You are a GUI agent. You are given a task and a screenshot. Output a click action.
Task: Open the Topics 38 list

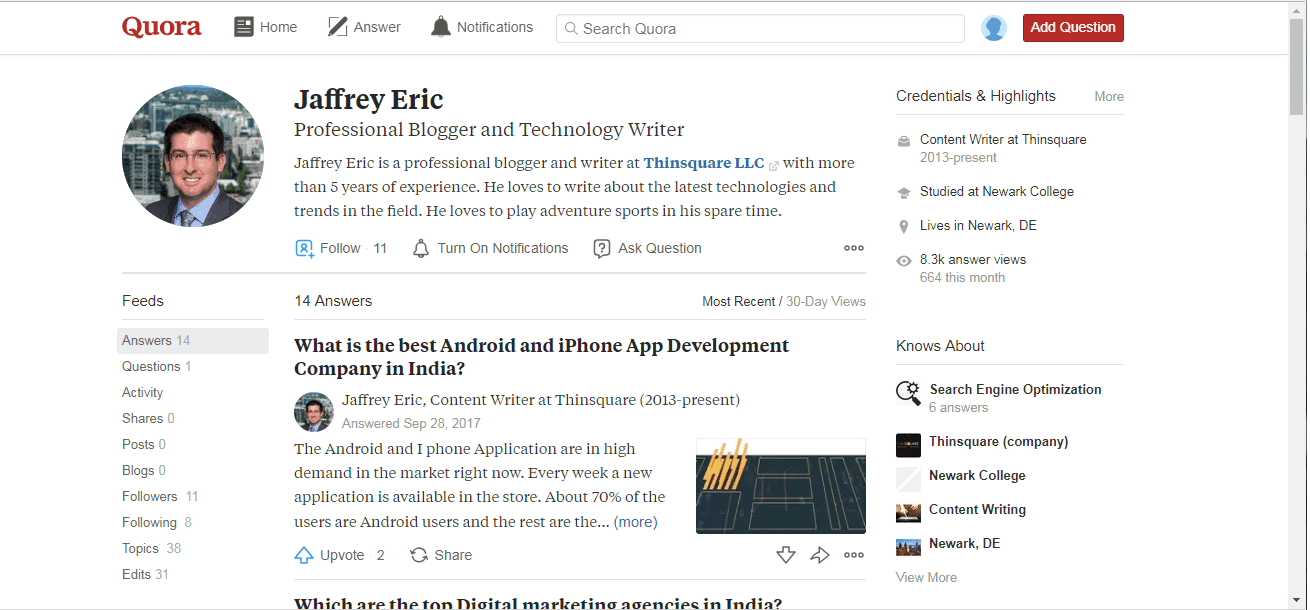pyautogui.click(x=152, y=549)
